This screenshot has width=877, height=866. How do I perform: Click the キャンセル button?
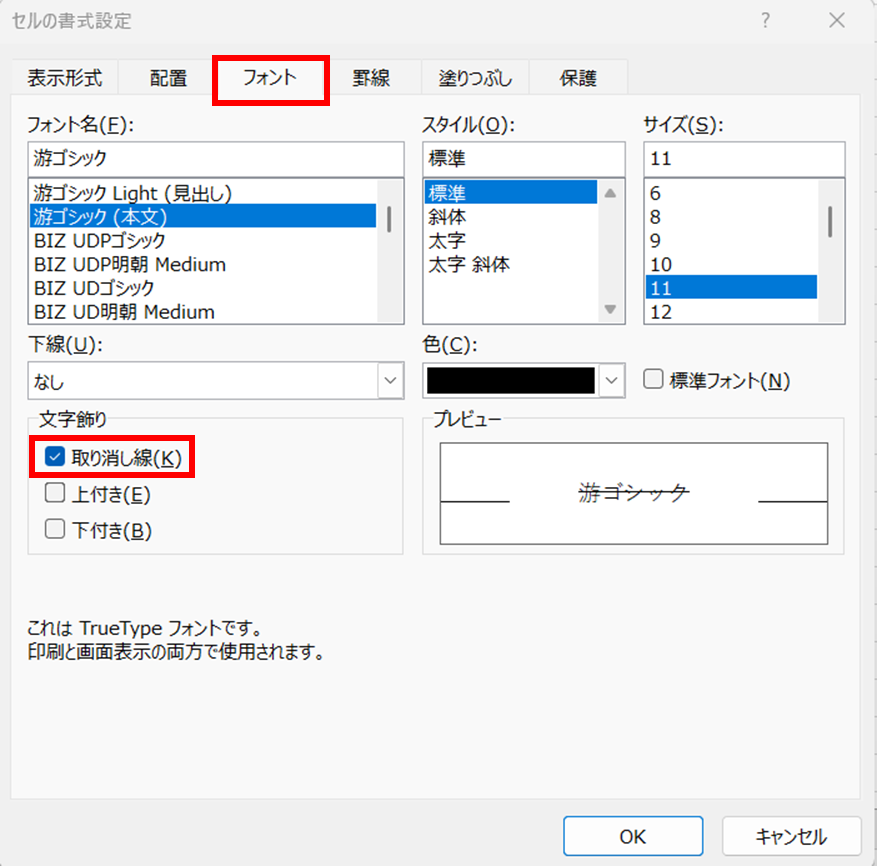790,836
